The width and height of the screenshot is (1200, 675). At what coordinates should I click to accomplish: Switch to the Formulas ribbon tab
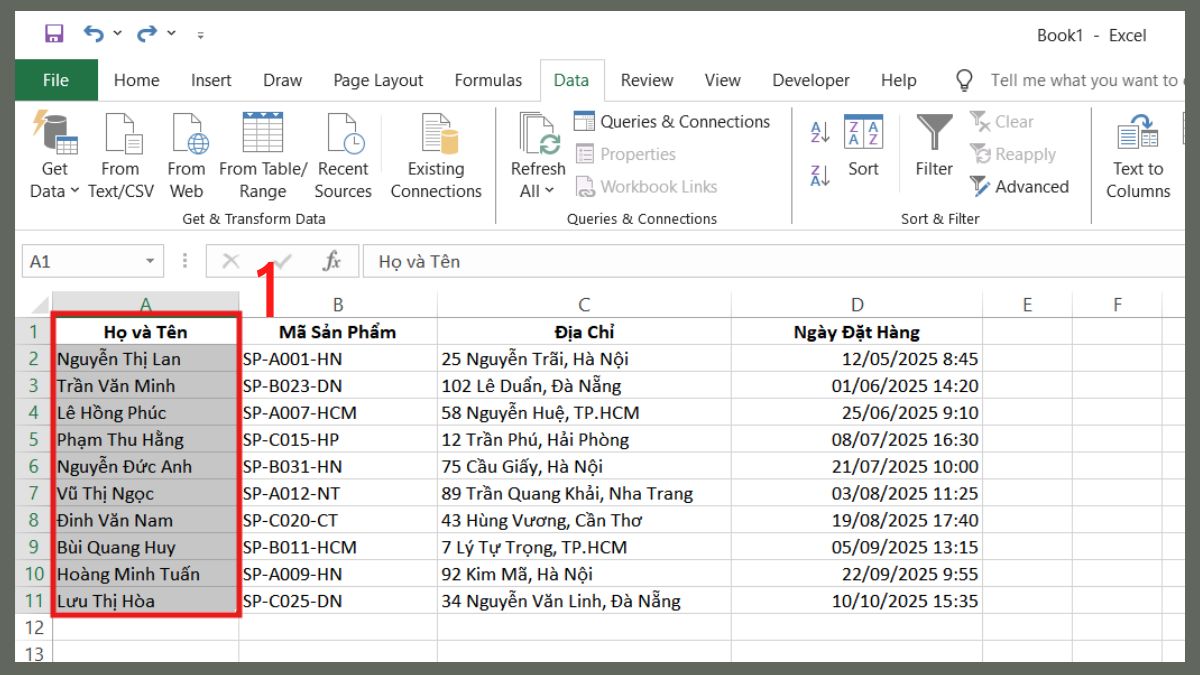(488, 80)
